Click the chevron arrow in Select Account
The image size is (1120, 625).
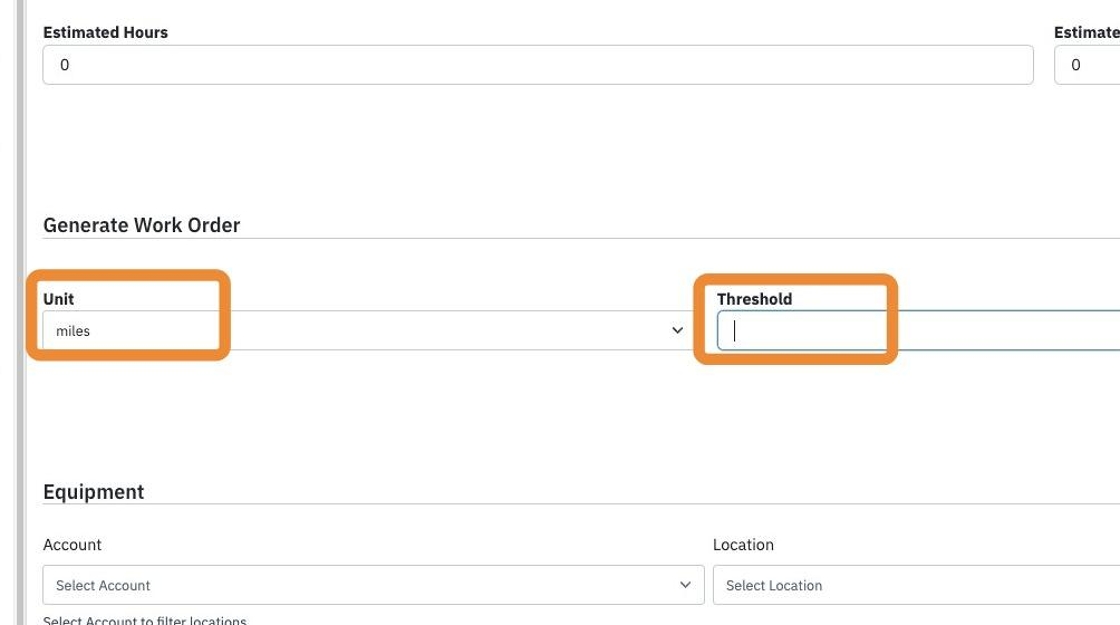(x=685, y=585)
